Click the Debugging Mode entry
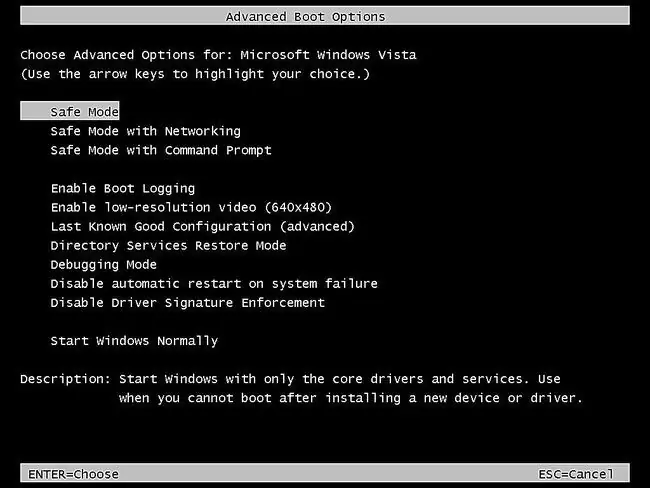This screenshot has width=650, height=488. 104,265
